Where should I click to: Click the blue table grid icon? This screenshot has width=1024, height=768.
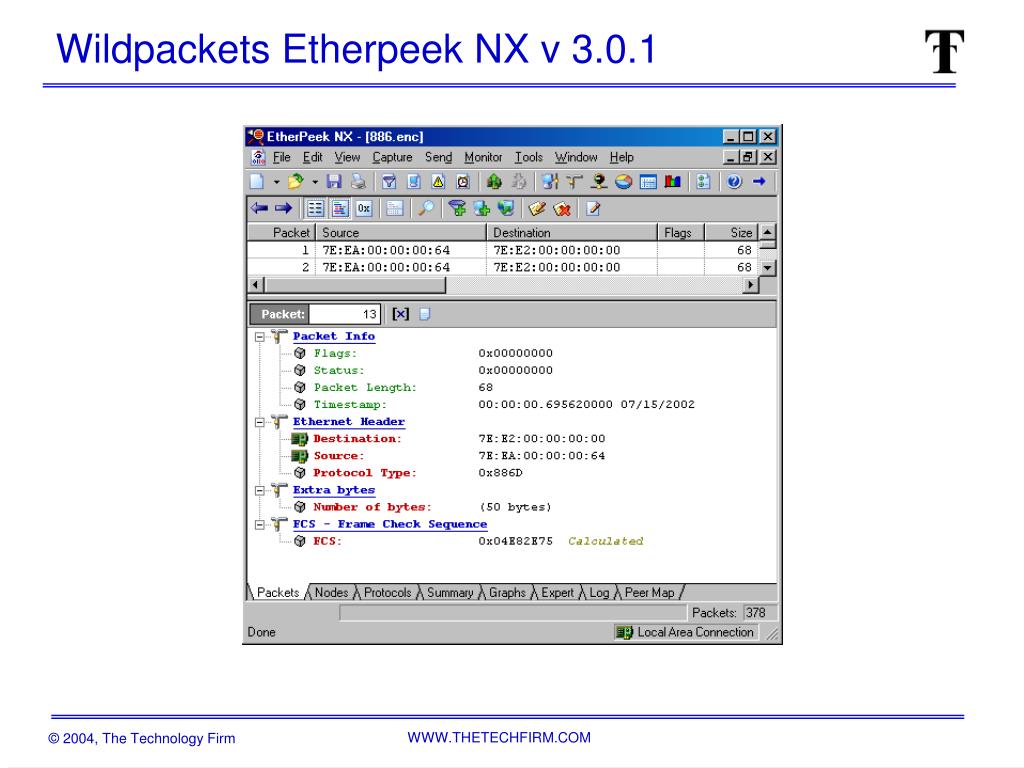tap(648, 182)
